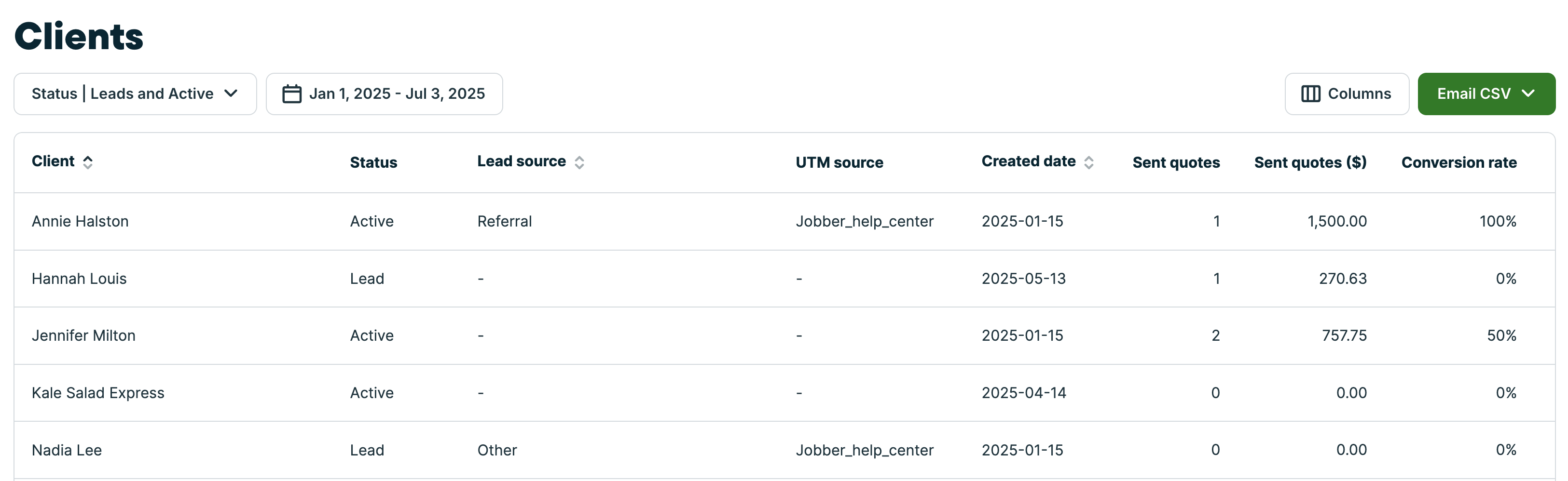Sort by Client column arrows
This screenshot has width=1568, height=481.
pyautogui.click(x=88, y=162)
